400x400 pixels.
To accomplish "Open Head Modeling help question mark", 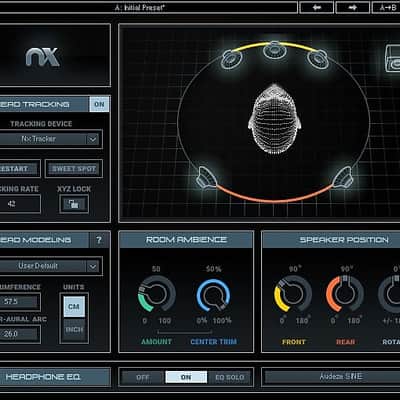I will (99, 240).
